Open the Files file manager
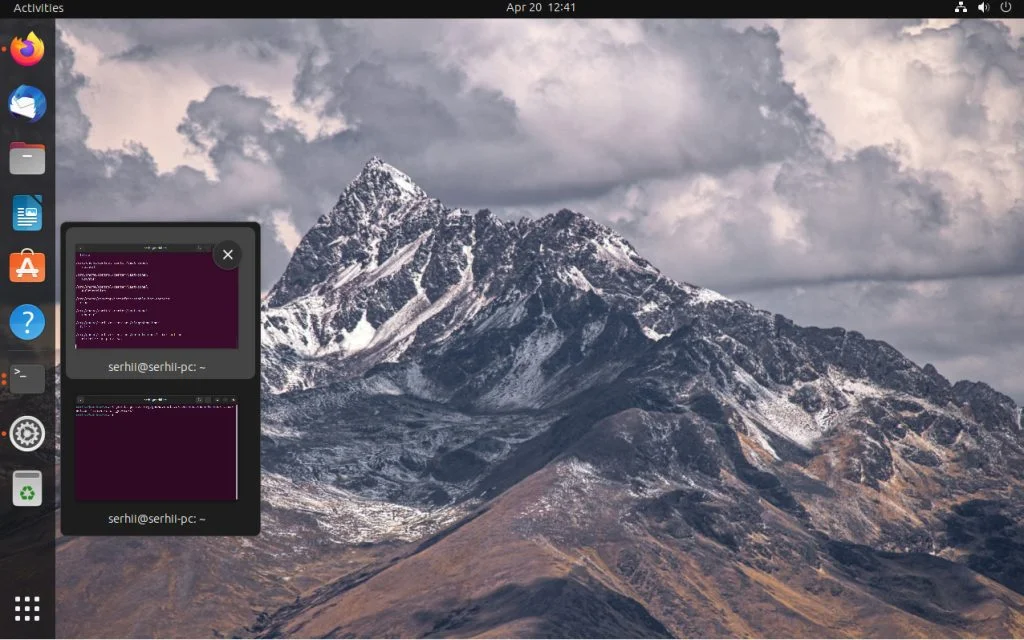1024x640 pixels. tap(25, 157)
